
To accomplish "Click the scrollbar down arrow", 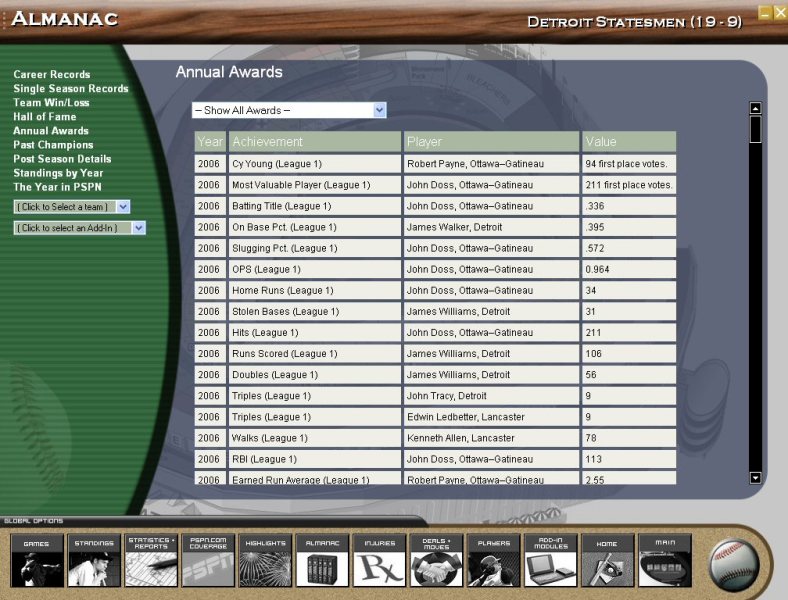I will tap(756, 478).
